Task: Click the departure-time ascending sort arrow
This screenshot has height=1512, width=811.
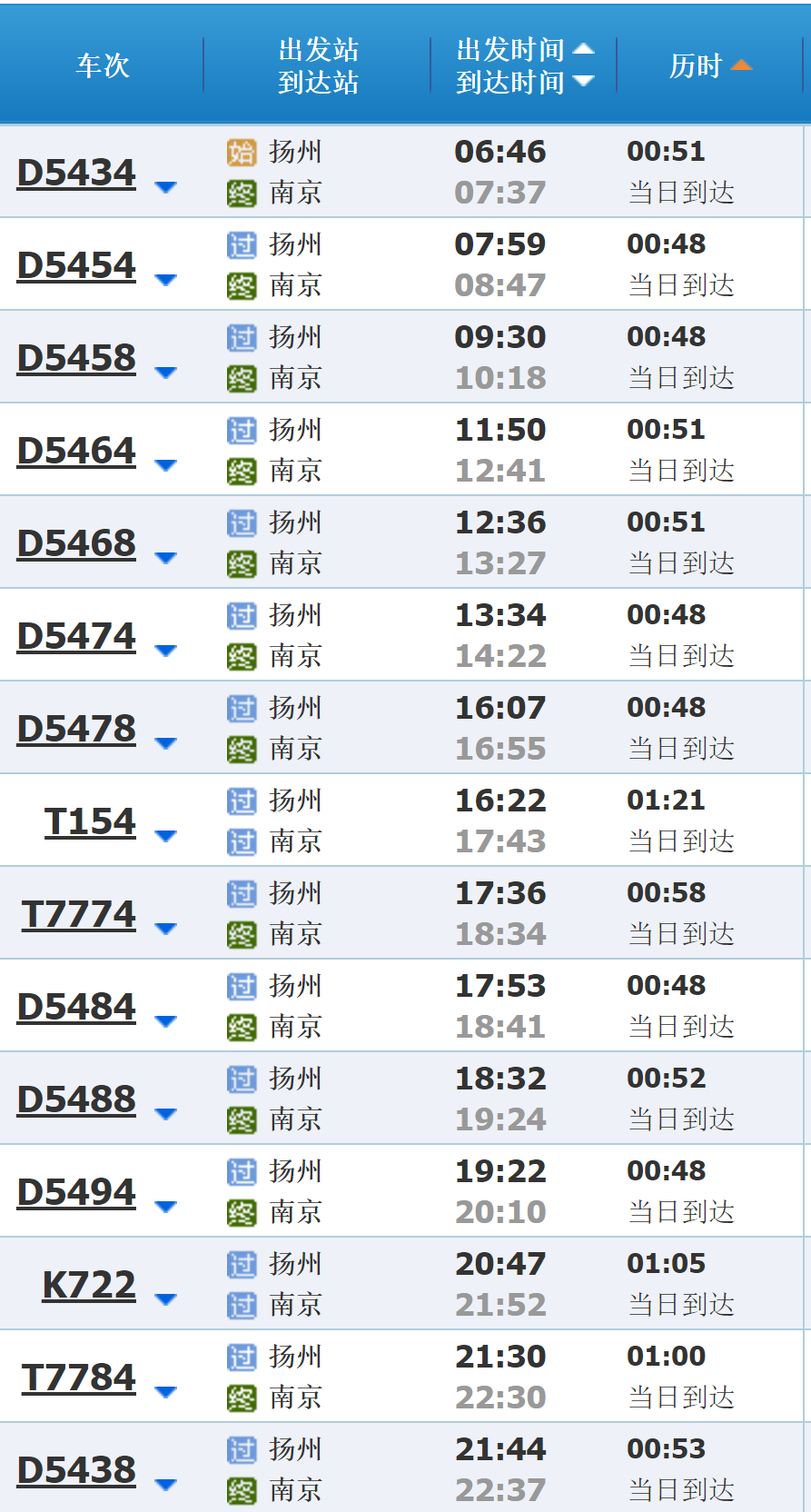Action: (584, 49)
